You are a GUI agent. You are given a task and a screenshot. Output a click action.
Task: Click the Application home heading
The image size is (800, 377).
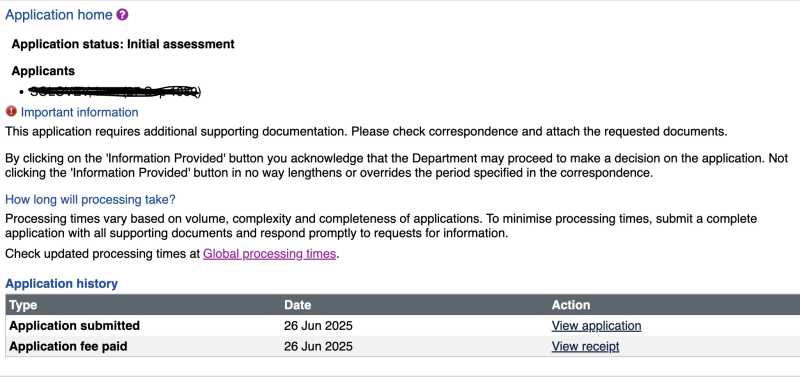[59, 15]
